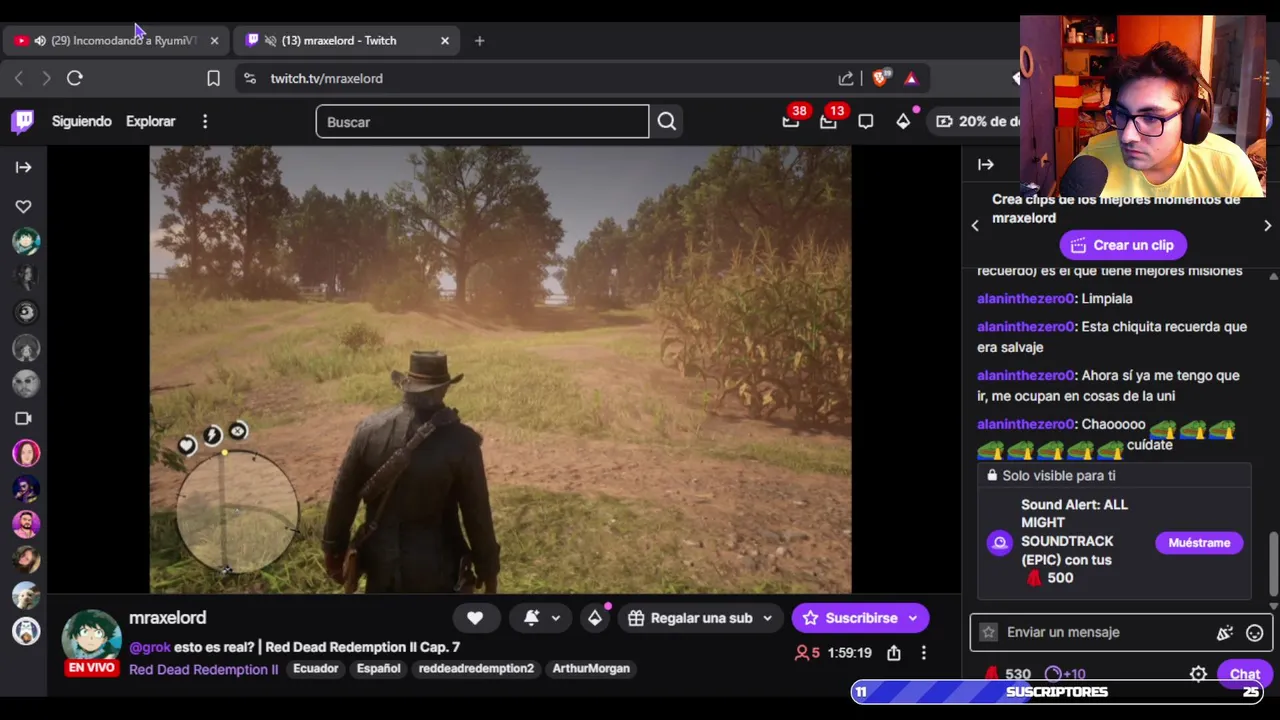Go to Siguiendo page
The image size is (1280, 720).
(82, 121)
